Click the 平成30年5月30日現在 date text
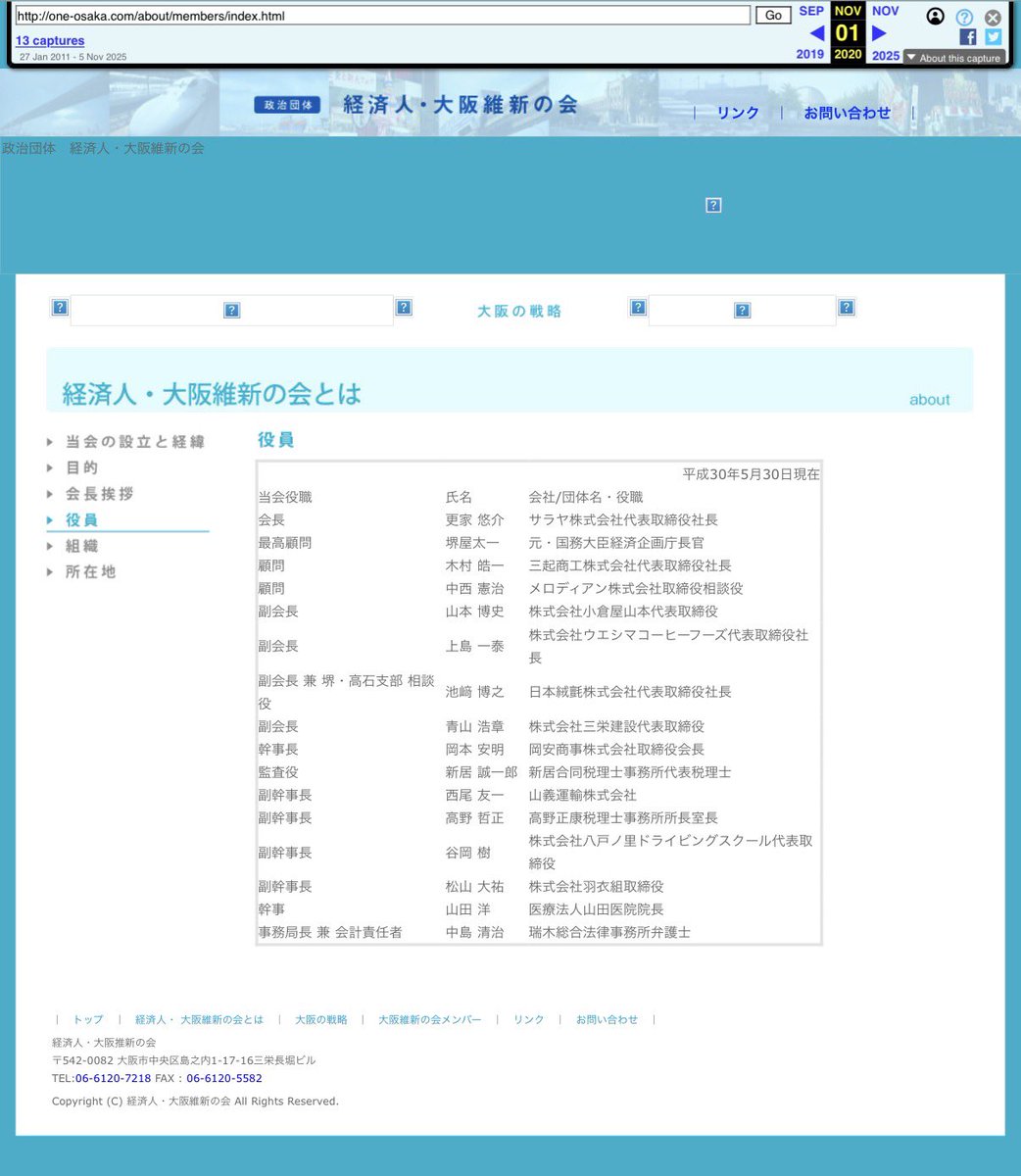The height and width of the screenshot is (1176, 1021). pos(752,474)
